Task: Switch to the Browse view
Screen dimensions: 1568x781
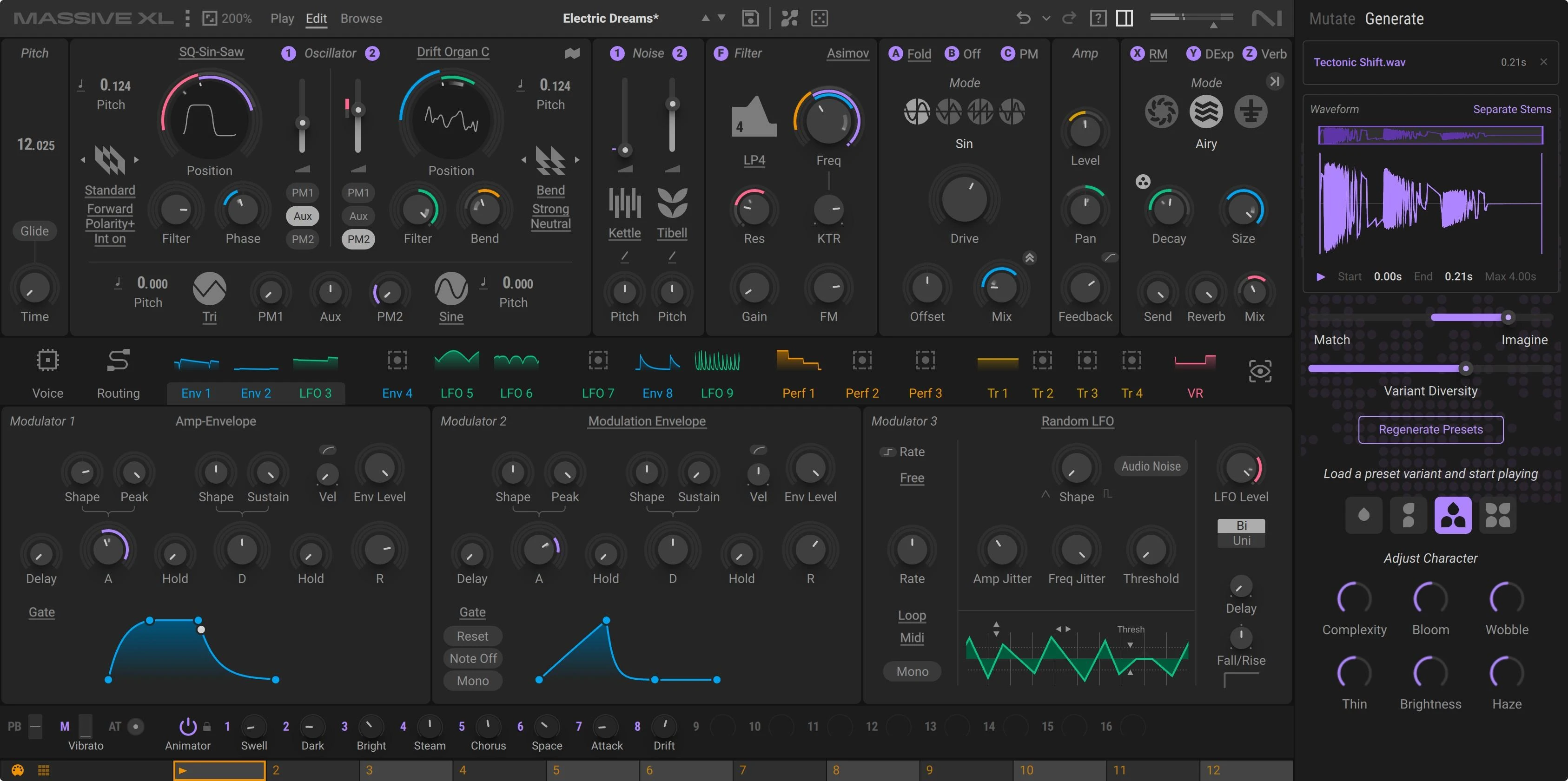Action: (361, 18)
